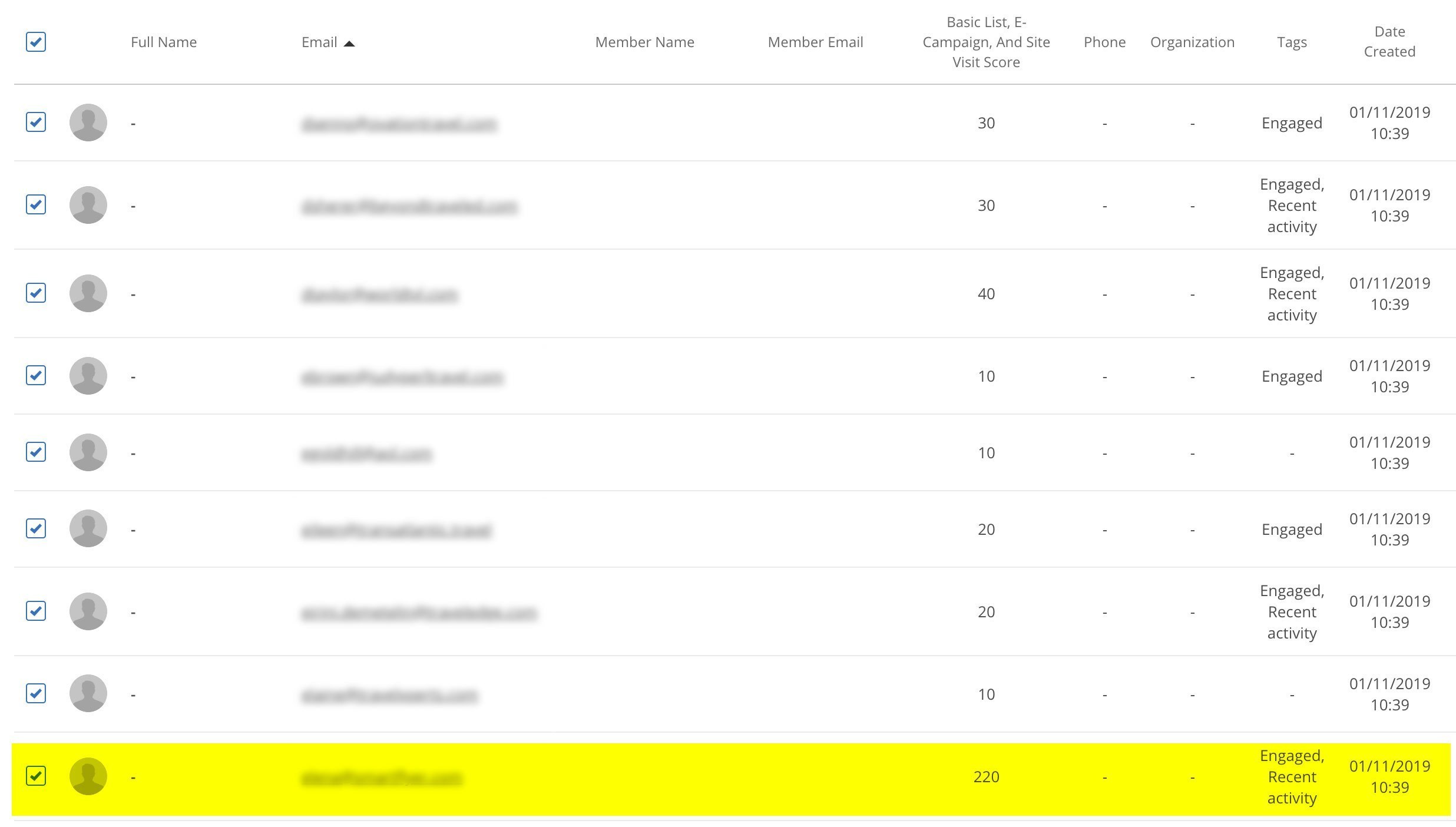Open the blurred email link in the first row
The height and width of the screenshot is (827, 1456).
399,124
